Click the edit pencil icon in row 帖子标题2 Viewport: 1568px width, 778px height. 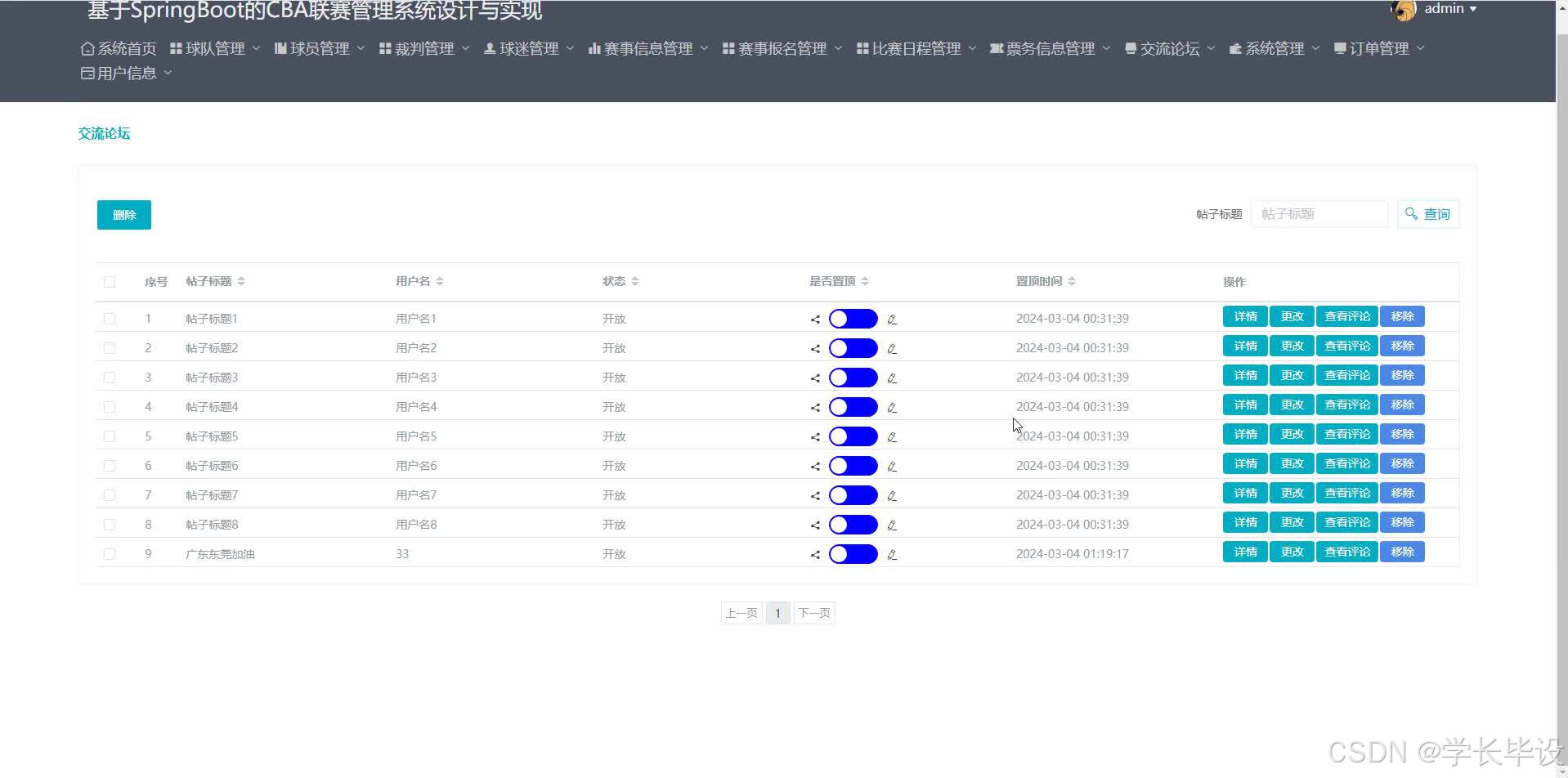click(x=892, y=349)
